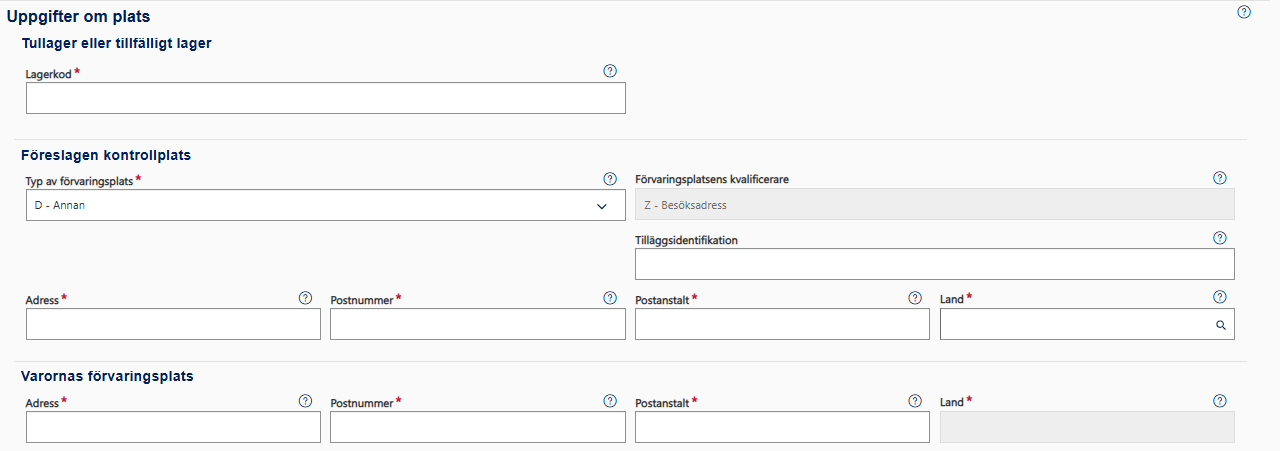Focus the Tilläggsidentifikation text field

[x=934, y=264]
